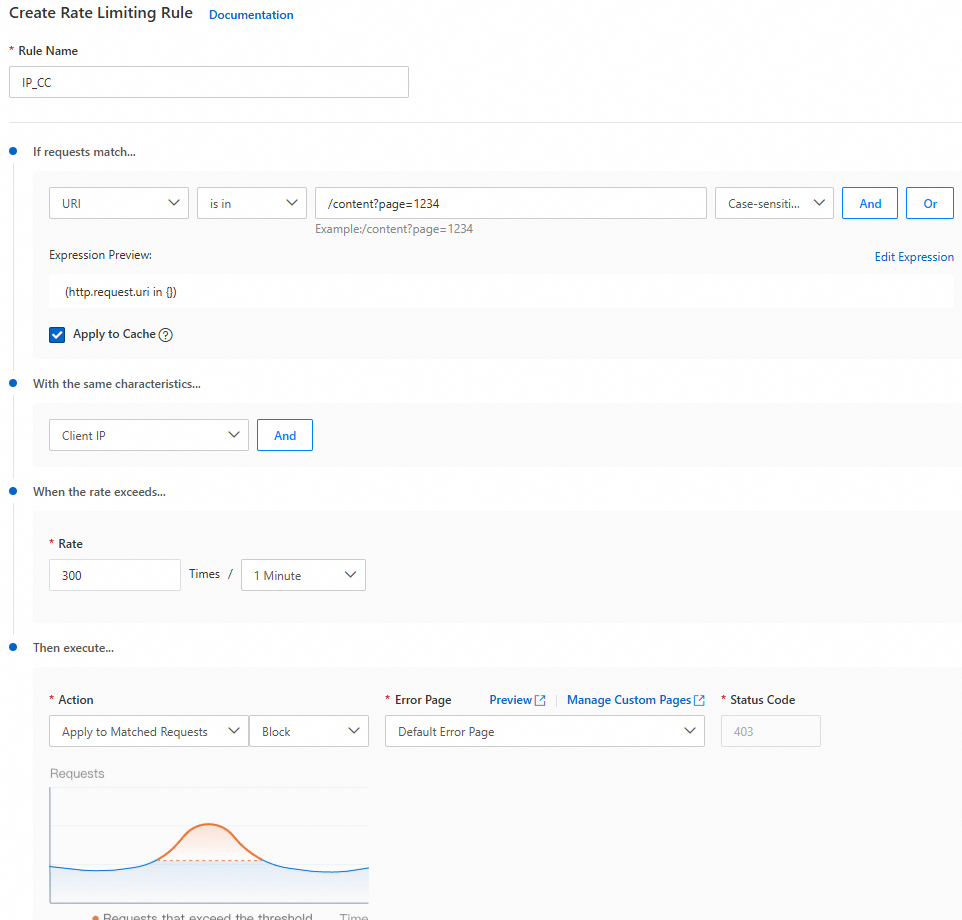Open the Case-sensitive dropdown
The width and height of the screenshot is (962, 920).
[774, 203]
